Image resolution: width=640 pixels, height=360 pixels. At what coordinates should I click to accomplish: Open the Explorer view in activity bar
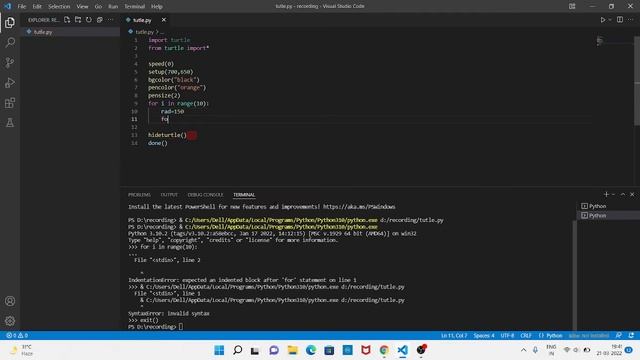tap(10, 22)
